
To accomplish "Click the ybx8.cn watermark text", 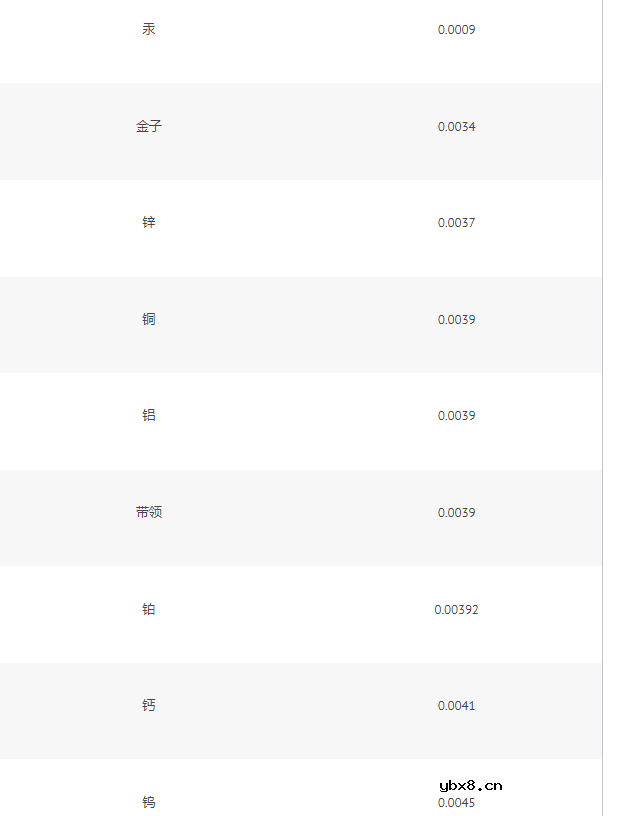I will coord(470,785).
